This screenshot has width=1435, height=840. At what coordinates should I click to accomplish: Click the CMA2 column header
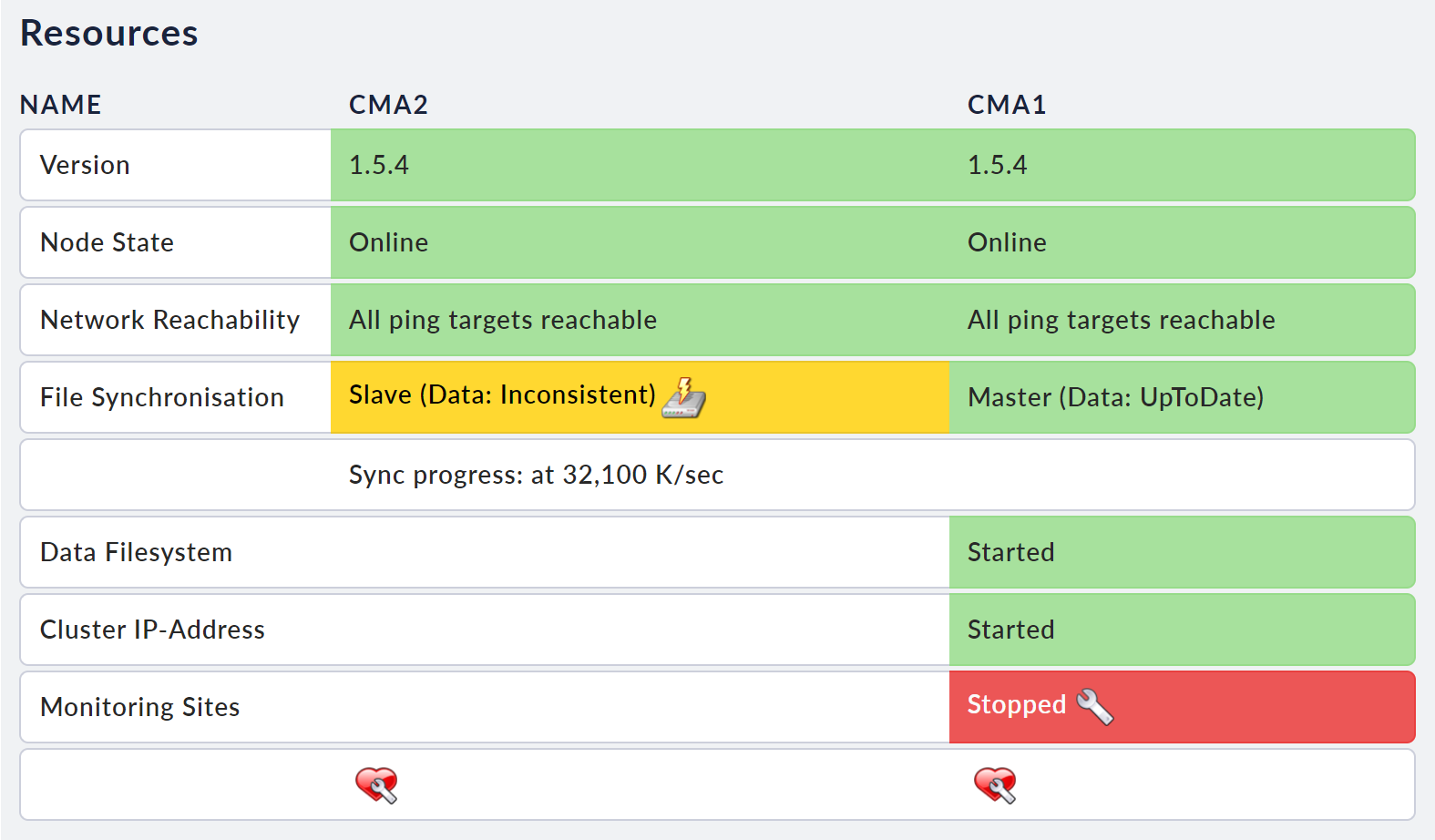click(x=388, y=105)
